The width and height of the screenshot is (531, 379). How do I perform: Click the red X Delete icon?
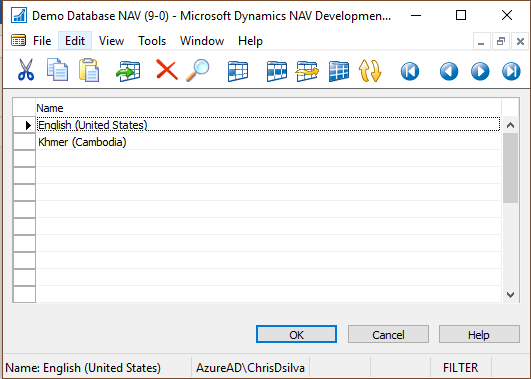coord(167,70)
